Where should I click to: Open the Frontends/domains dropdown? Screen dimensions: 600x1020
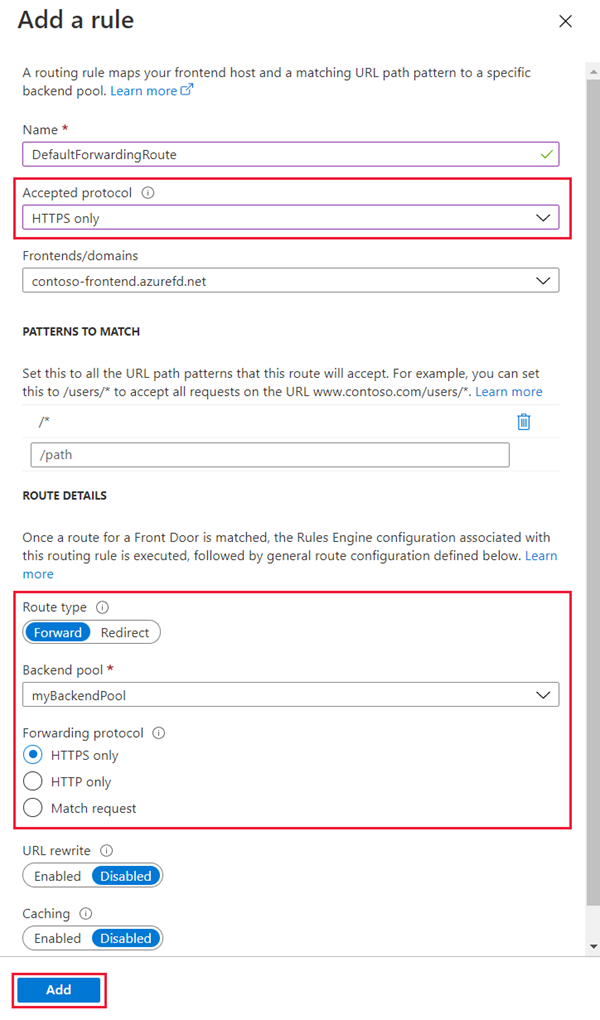pos(543,280)
